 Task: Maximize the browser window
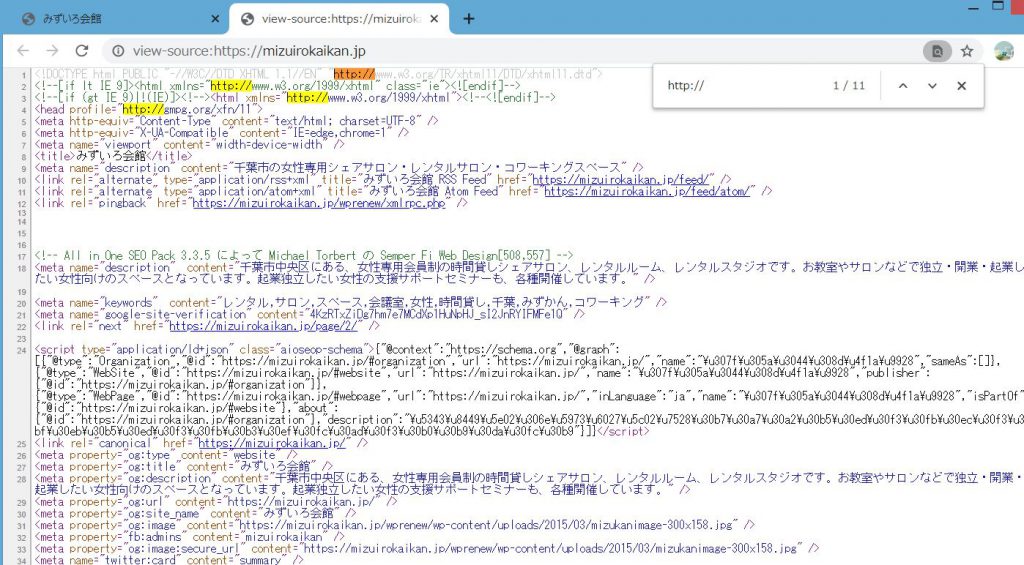tap(998, 7)
